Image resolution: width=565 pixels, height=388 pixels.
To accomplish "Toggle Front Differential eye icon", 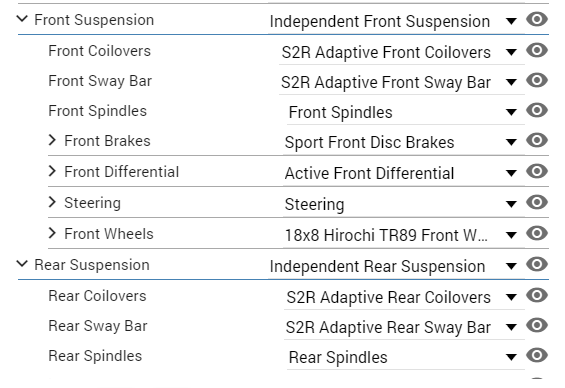I will (x=537, y=171).
